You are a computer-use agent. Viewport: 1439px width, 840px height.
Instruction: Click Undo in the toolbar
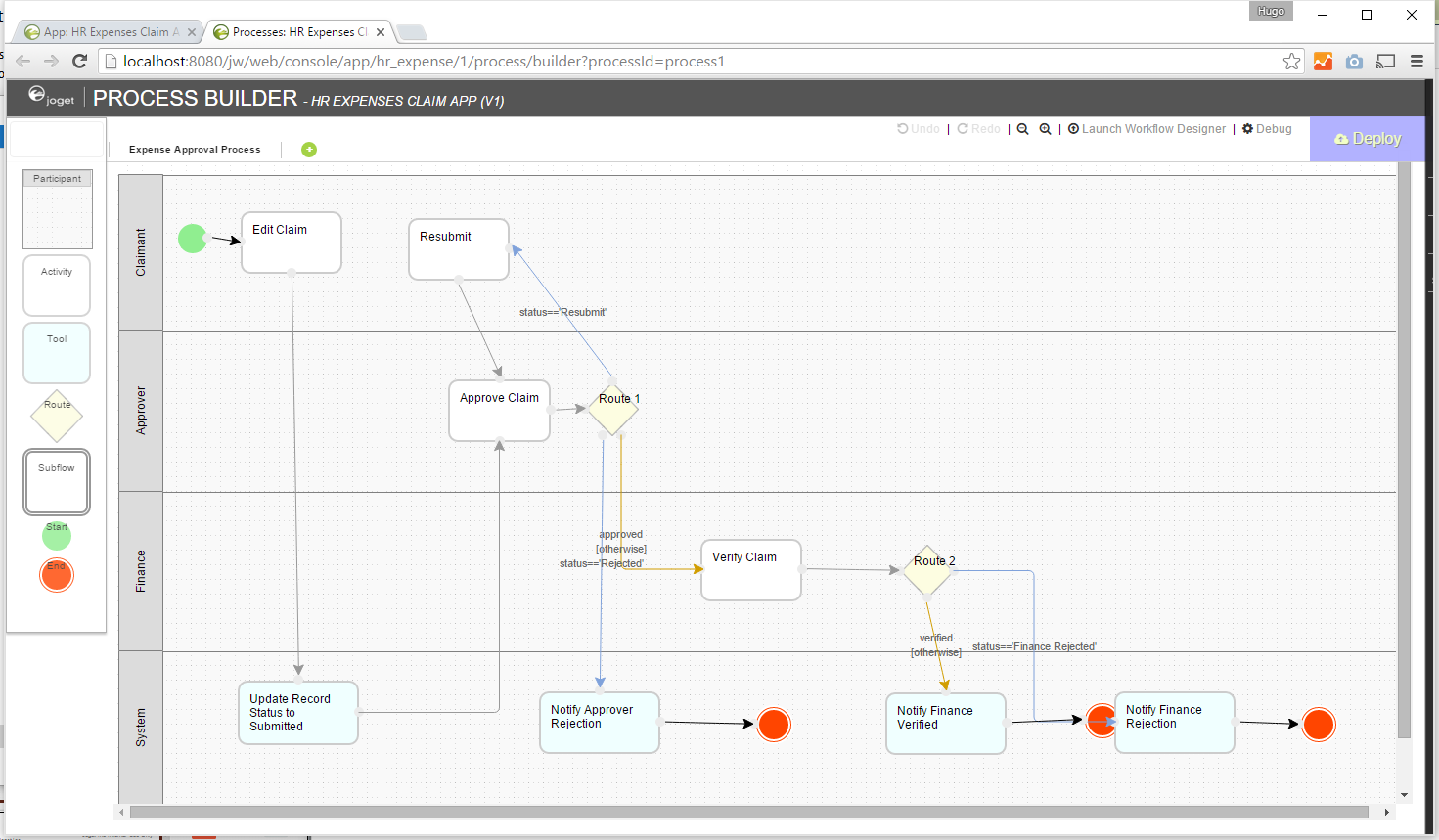pyautogui.click(x=919, y=129)
